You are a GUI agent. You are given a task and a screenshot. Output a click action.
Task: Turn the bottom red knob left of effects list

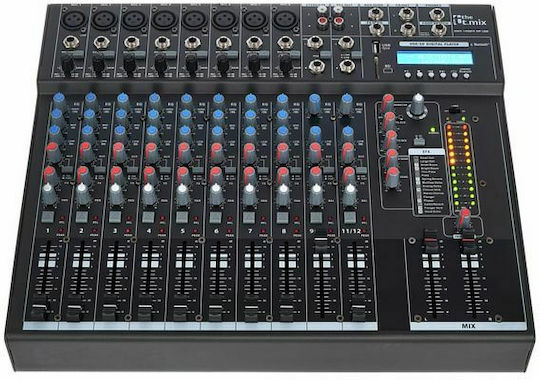pyautogui.click(x=392, y=178)
